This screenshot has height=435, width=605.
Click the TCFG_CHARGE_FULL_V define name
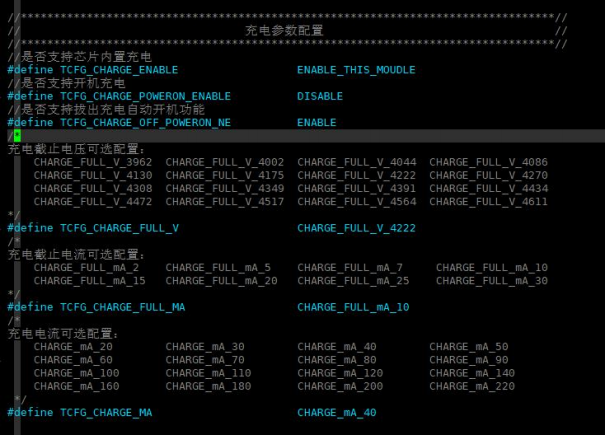click(120, 228)
